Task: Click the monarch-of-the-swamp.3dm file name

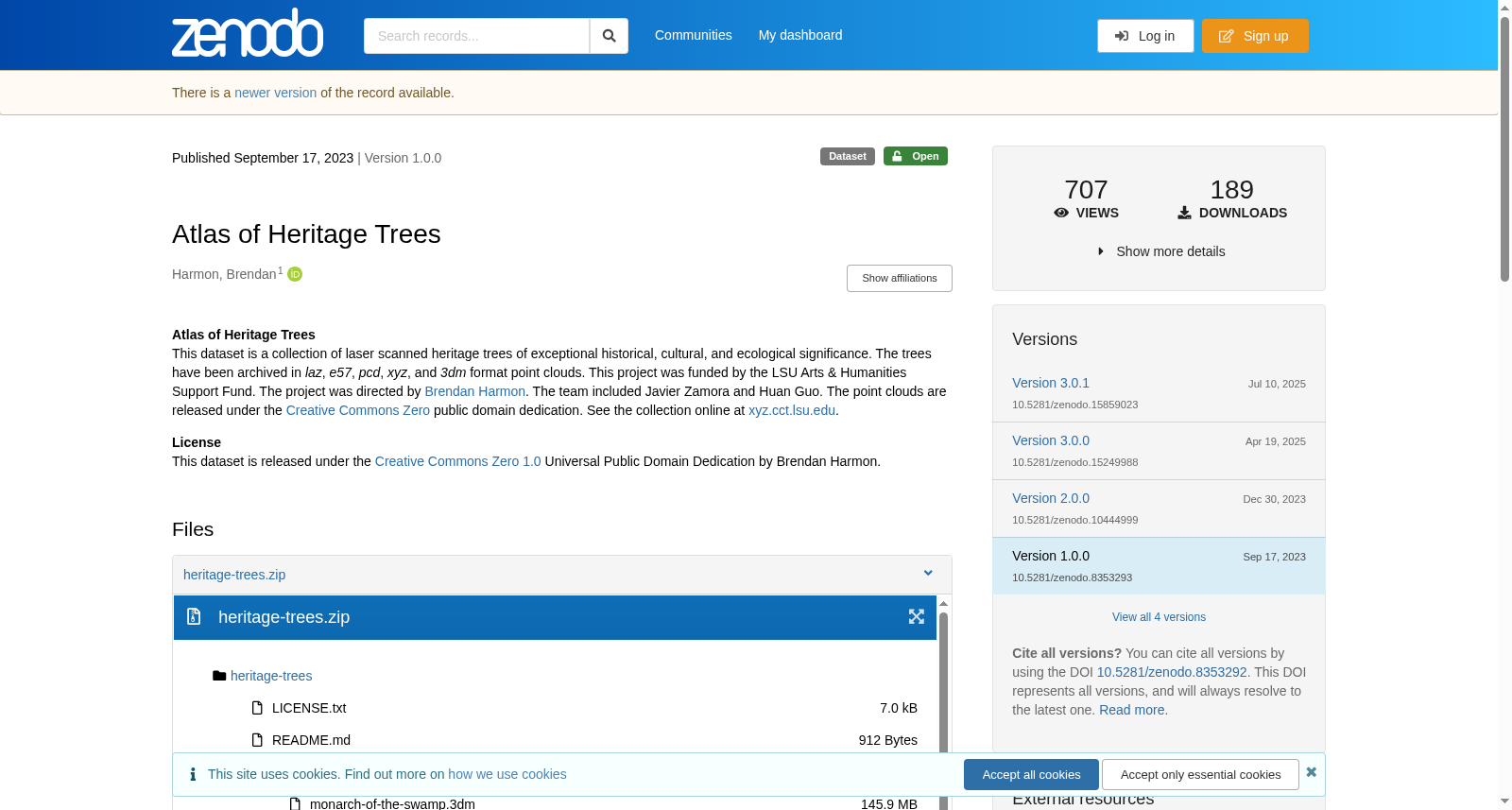Action: pos(392,804)
